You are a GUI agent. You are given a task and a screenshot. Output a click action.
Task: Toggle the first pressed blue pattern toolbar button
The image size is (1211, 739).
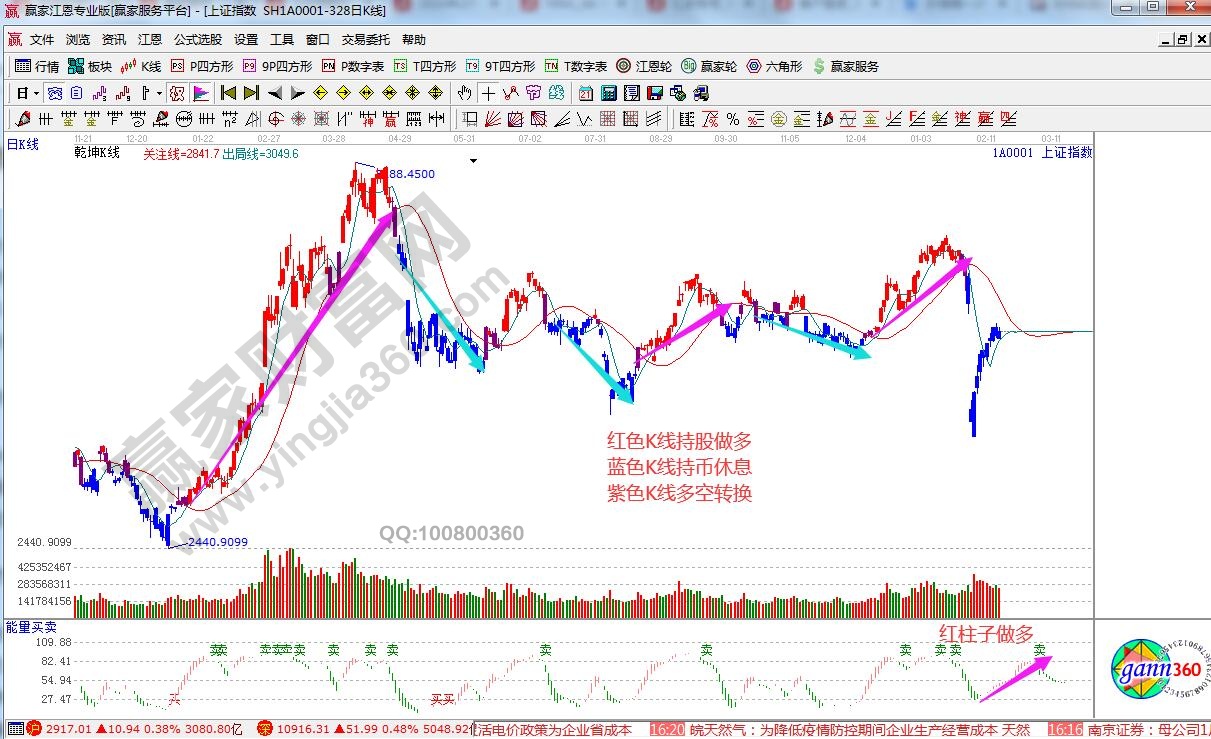click(55, 93)
